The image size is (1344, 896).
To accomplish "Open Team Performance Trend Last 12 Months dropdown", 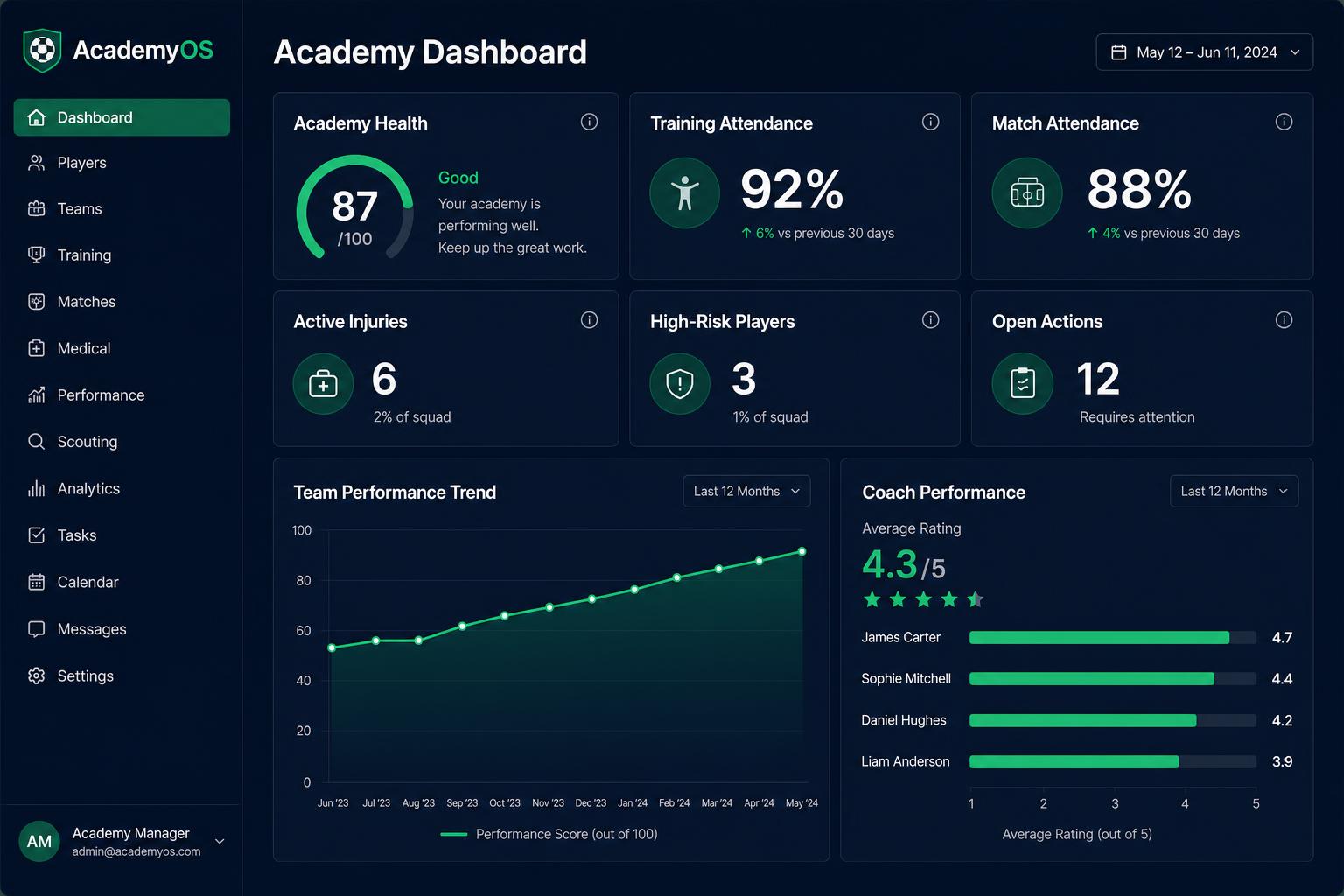I will [x=746, y=491].
